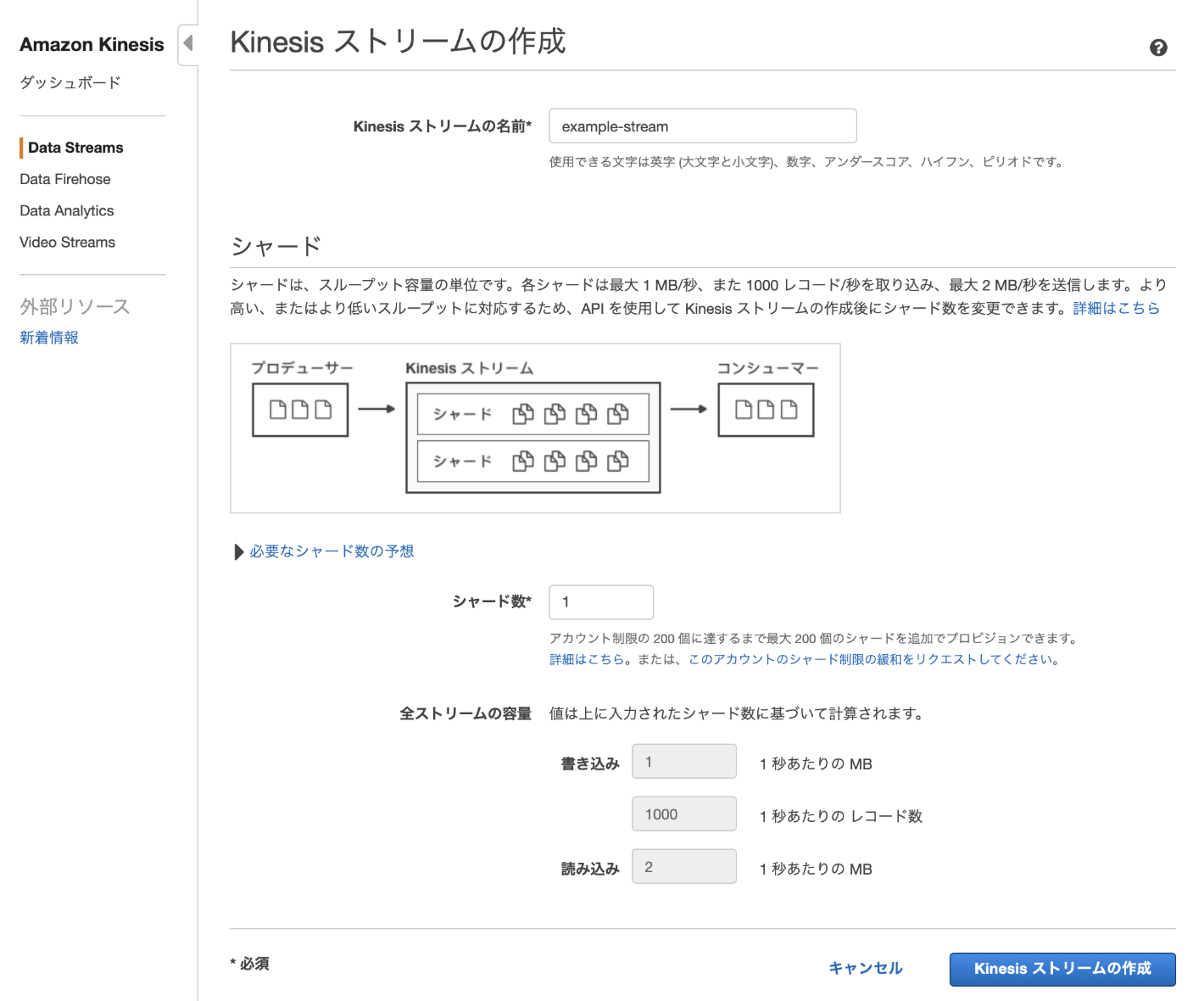Image resolution: width=1204 pixels, height=1001 pixels.
Task: Click the シャード数 input field
Action: tap(600, 601)
